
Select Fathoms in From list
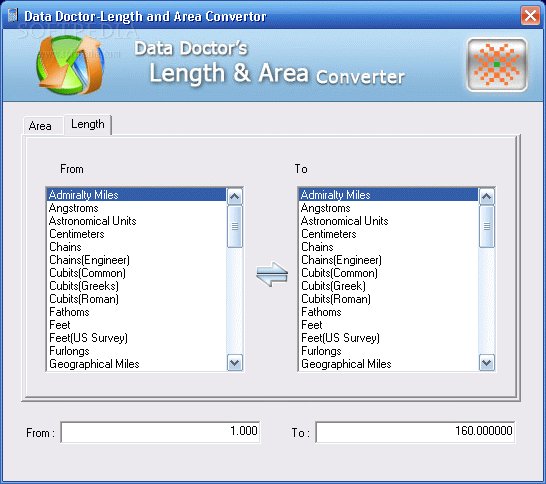tap(136, 312)
